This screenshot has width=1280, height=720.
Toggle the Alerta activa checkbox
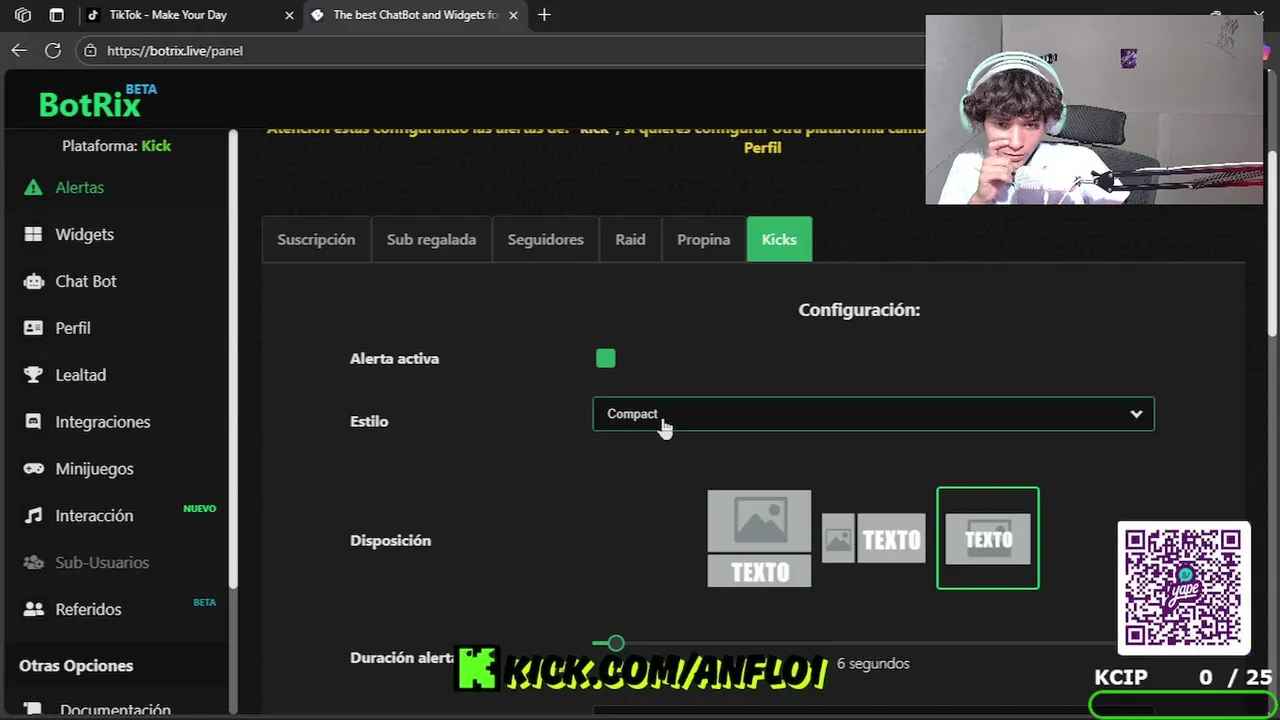(x=605, y=358)
